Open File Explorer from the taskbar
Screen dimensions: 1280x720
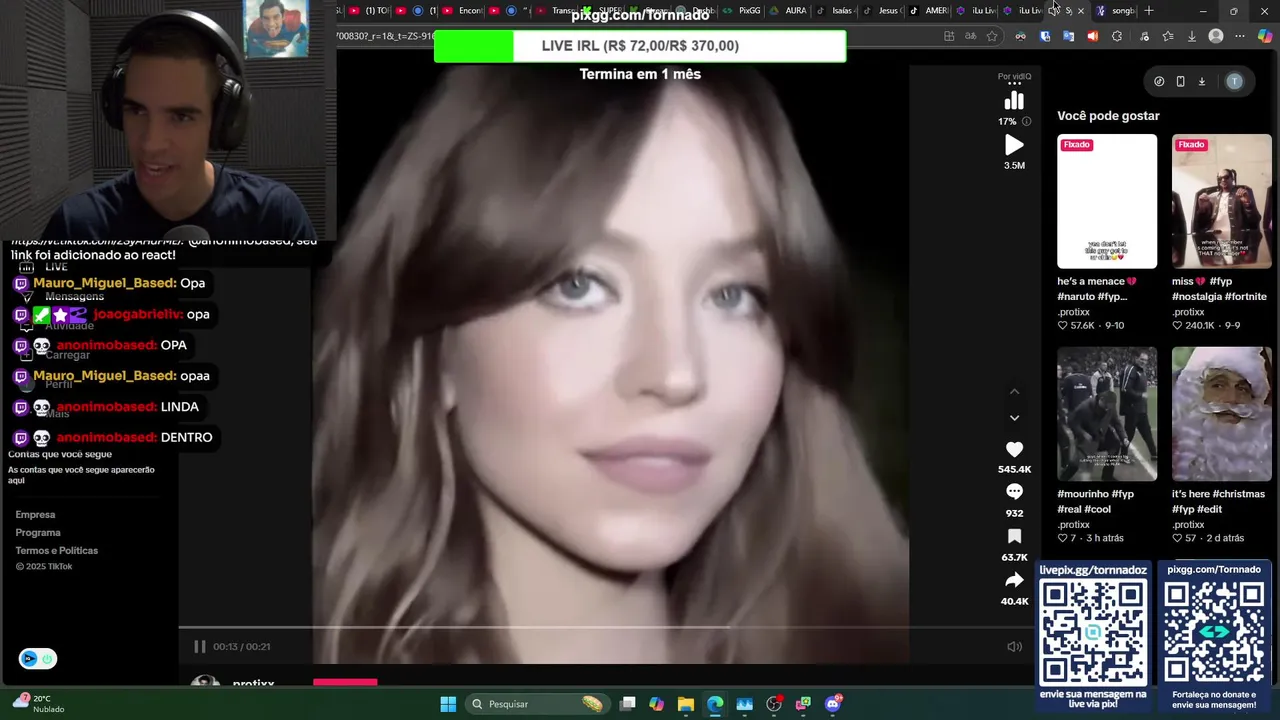tap(686, 704)
